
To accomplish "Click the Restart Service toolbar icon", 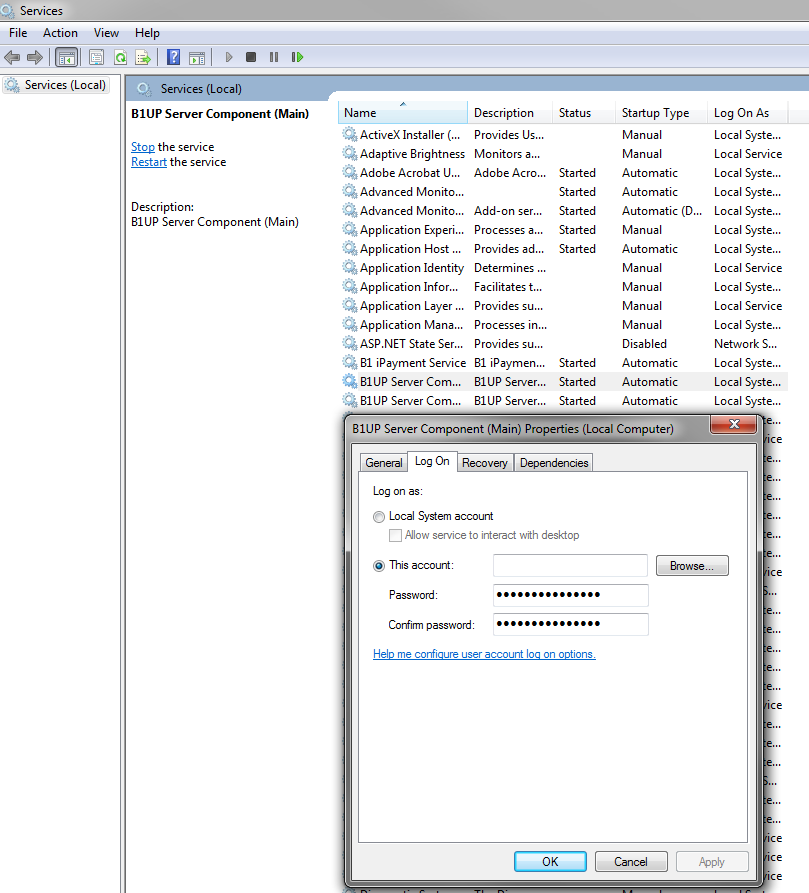I will [297, 58].
